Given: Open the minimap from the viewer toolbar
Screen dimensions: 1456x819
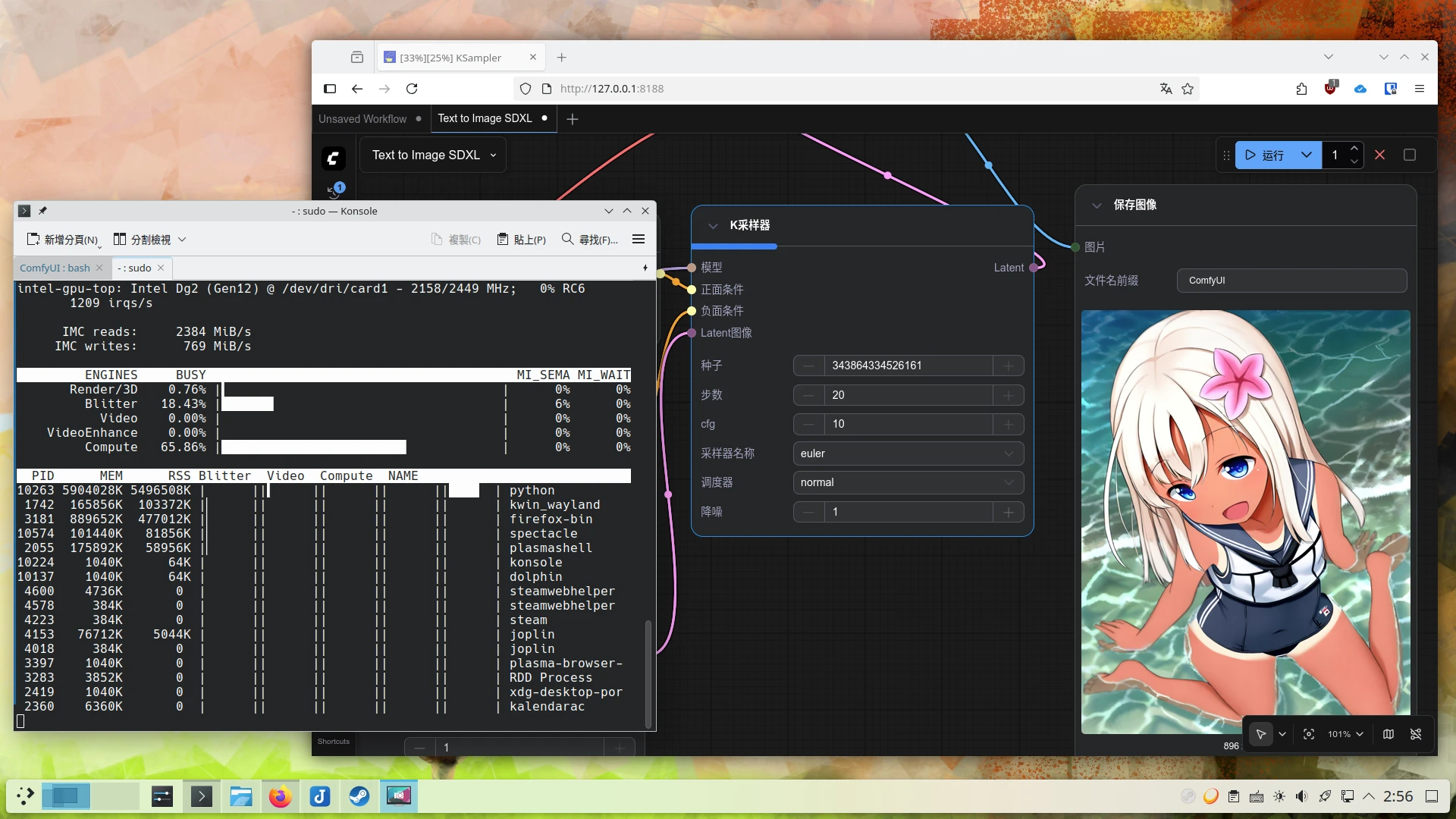Looking at the screenshot, I should [x=1388, y=734].
